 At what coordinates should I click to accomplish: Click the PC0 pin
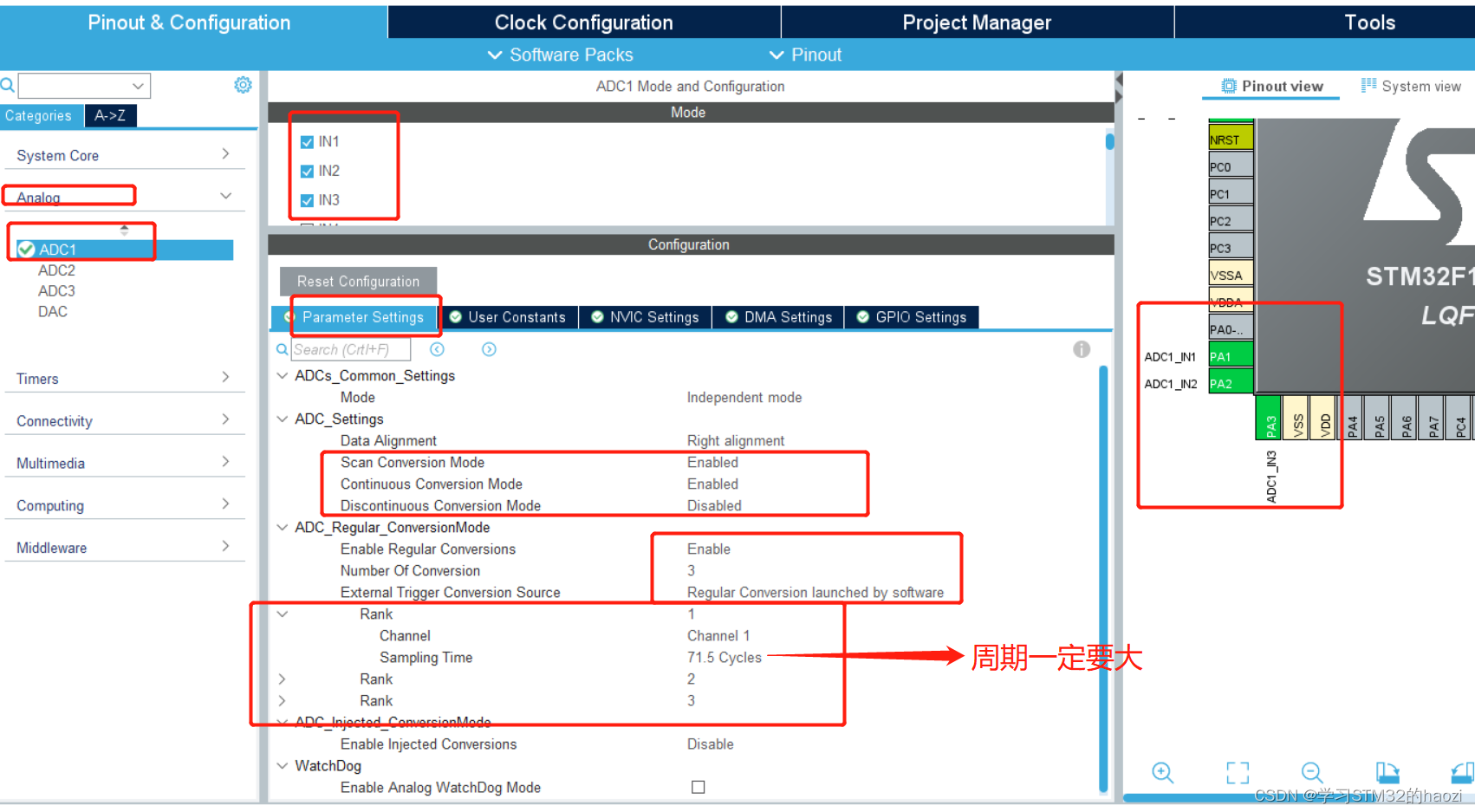[1231, 166]
